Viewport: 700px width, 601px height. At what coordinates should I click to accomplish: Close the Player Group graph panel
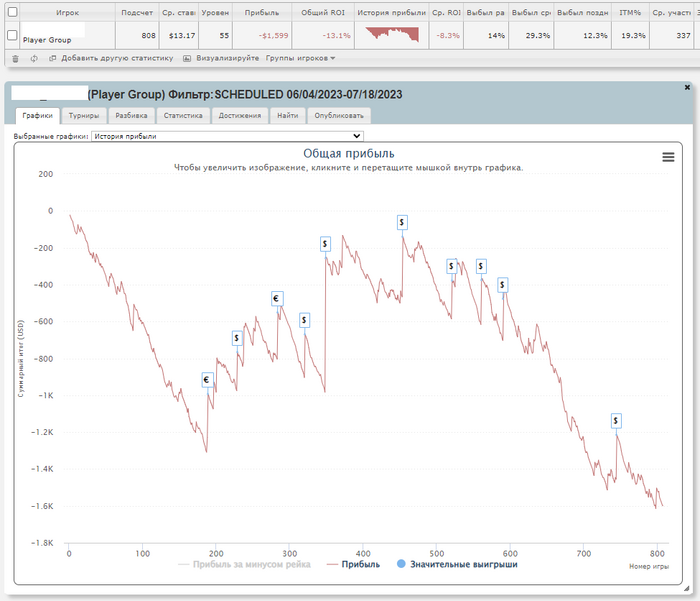click(x=687, y=88)
